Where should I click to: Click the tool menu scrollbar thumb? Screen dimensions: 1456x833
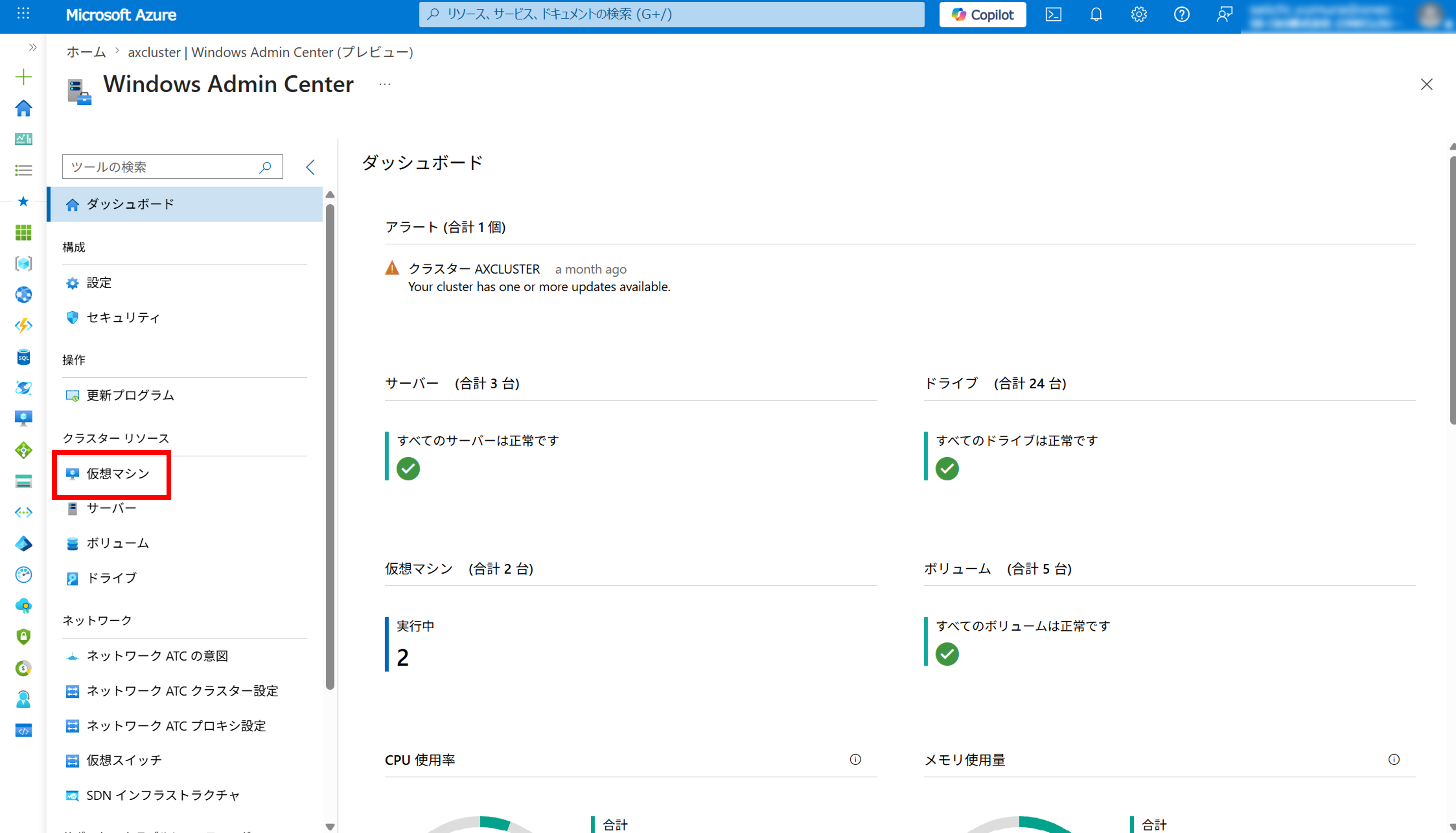click(330, 446)
